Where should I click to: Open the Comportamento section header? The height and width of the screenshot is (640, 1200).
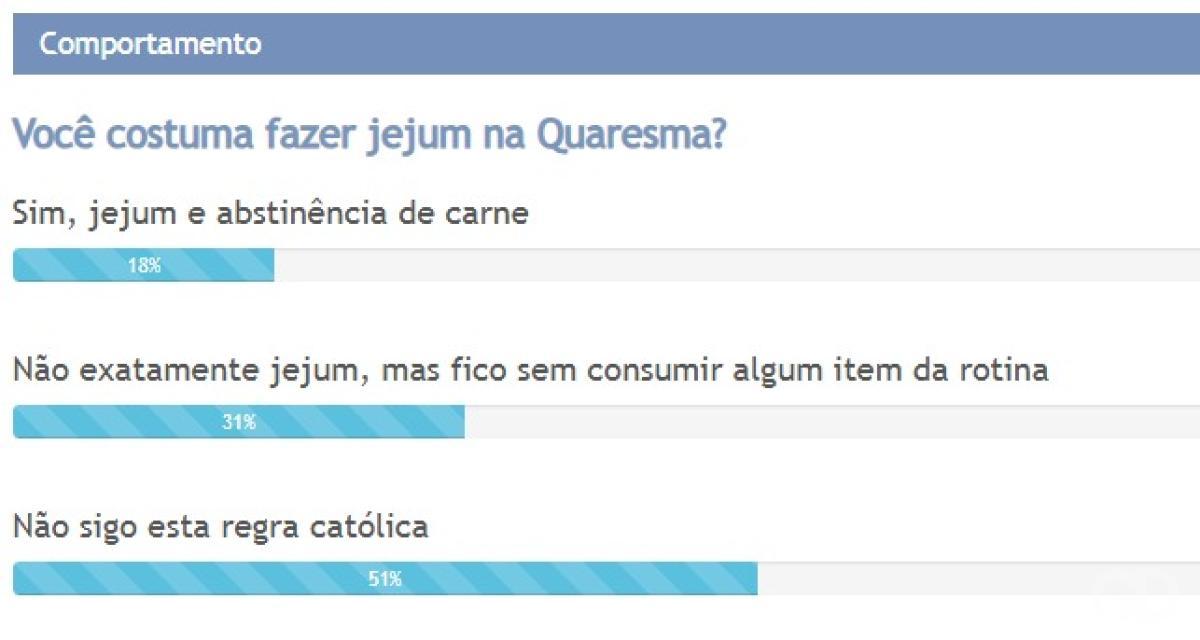click(x=150, y=44)
